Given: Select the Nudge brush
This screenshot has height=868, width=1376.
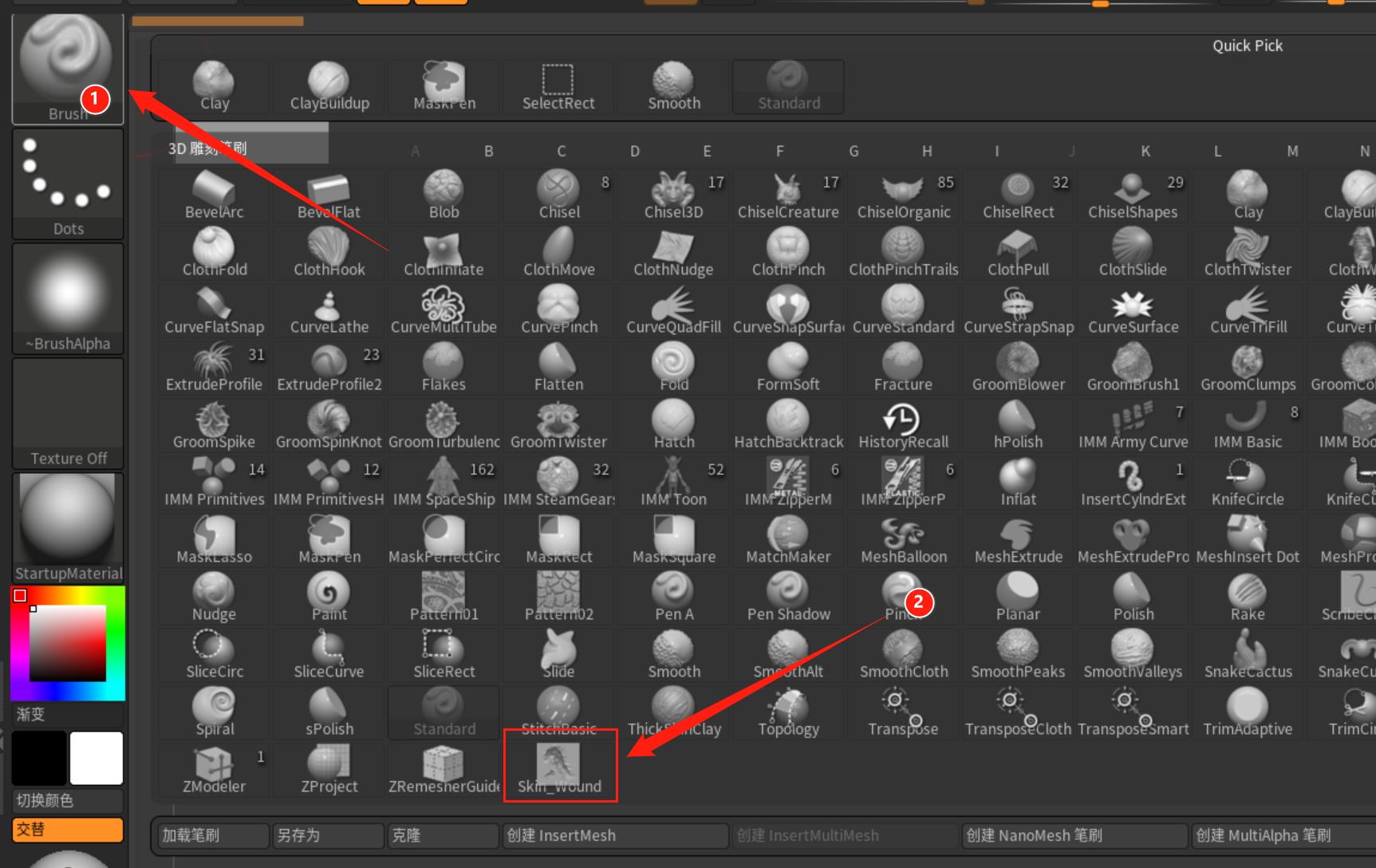Looking at the screenshot, I should pos(215,598).
